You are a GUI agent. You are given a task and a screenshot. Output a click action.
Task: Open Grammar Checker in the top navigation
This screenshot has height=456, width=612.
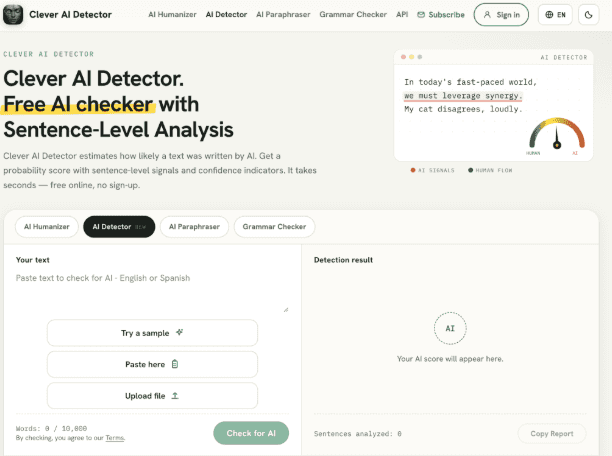[353, 14]
